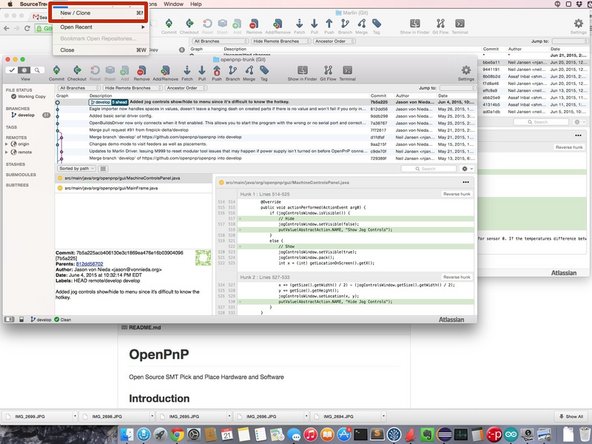Select 'Merge pull request #91' commit row

pyautogui.click(x=266, y=130)
